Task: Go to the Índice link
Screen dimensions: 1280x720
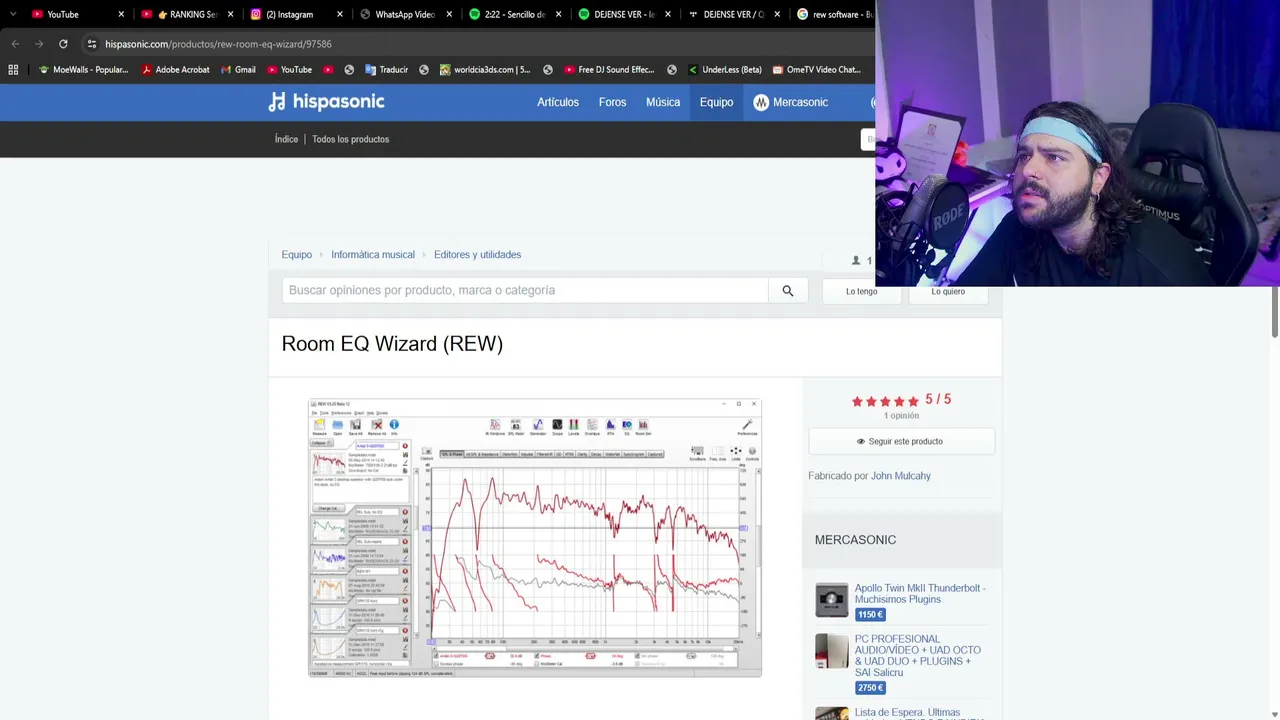Action: point(286,139)
